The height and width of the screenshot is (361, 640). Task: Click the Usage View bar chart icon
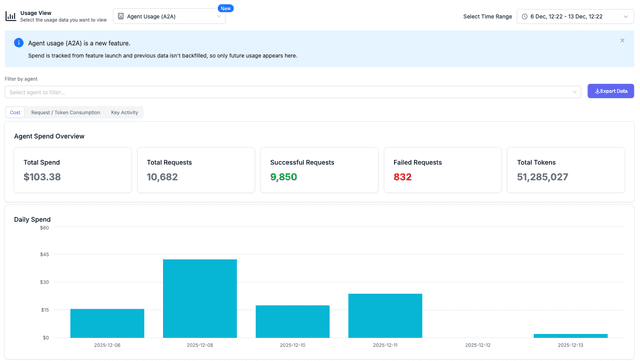[11, 16]
